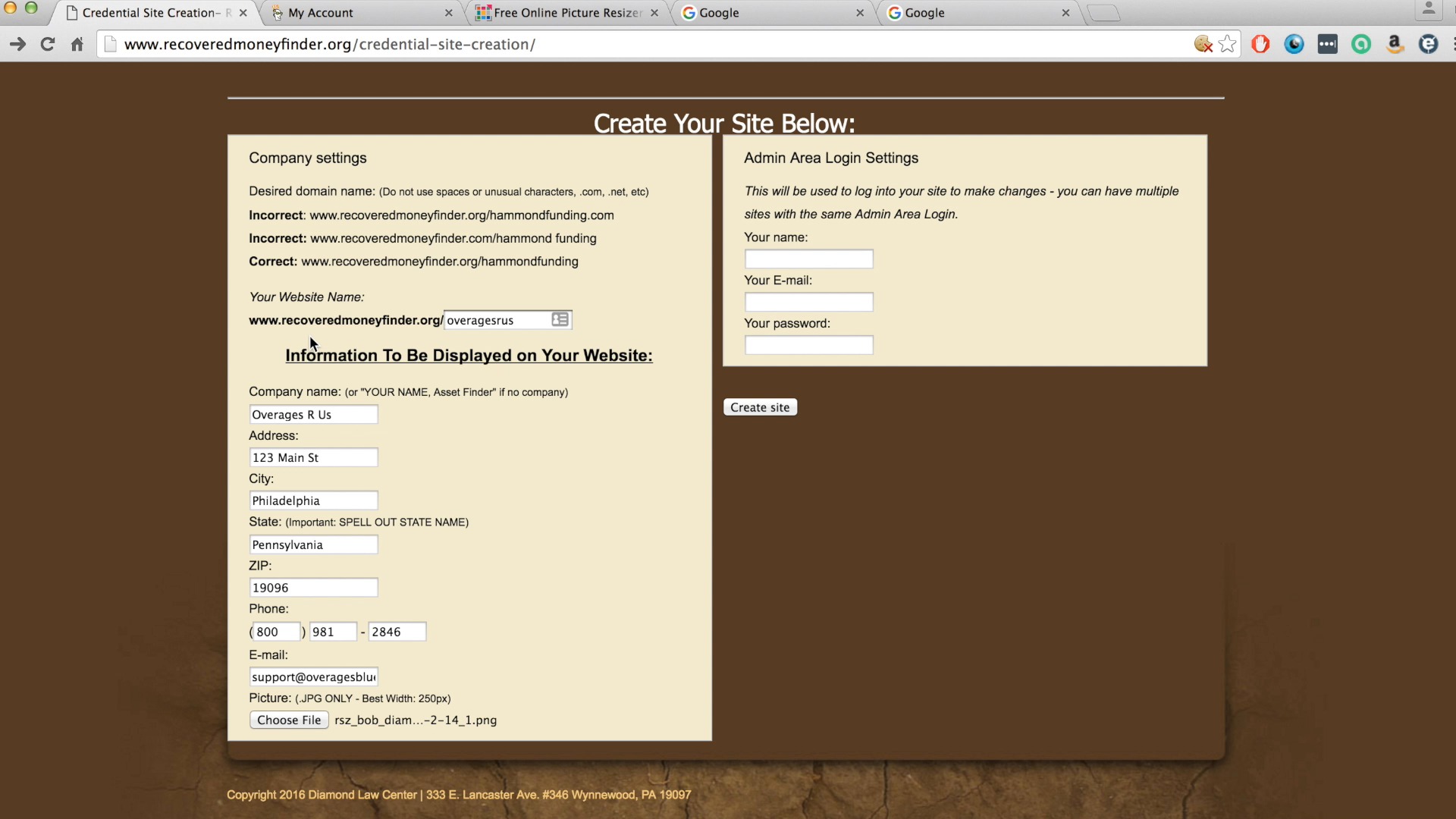Click the Company name field
The image size is (1456, 819).
313,414
